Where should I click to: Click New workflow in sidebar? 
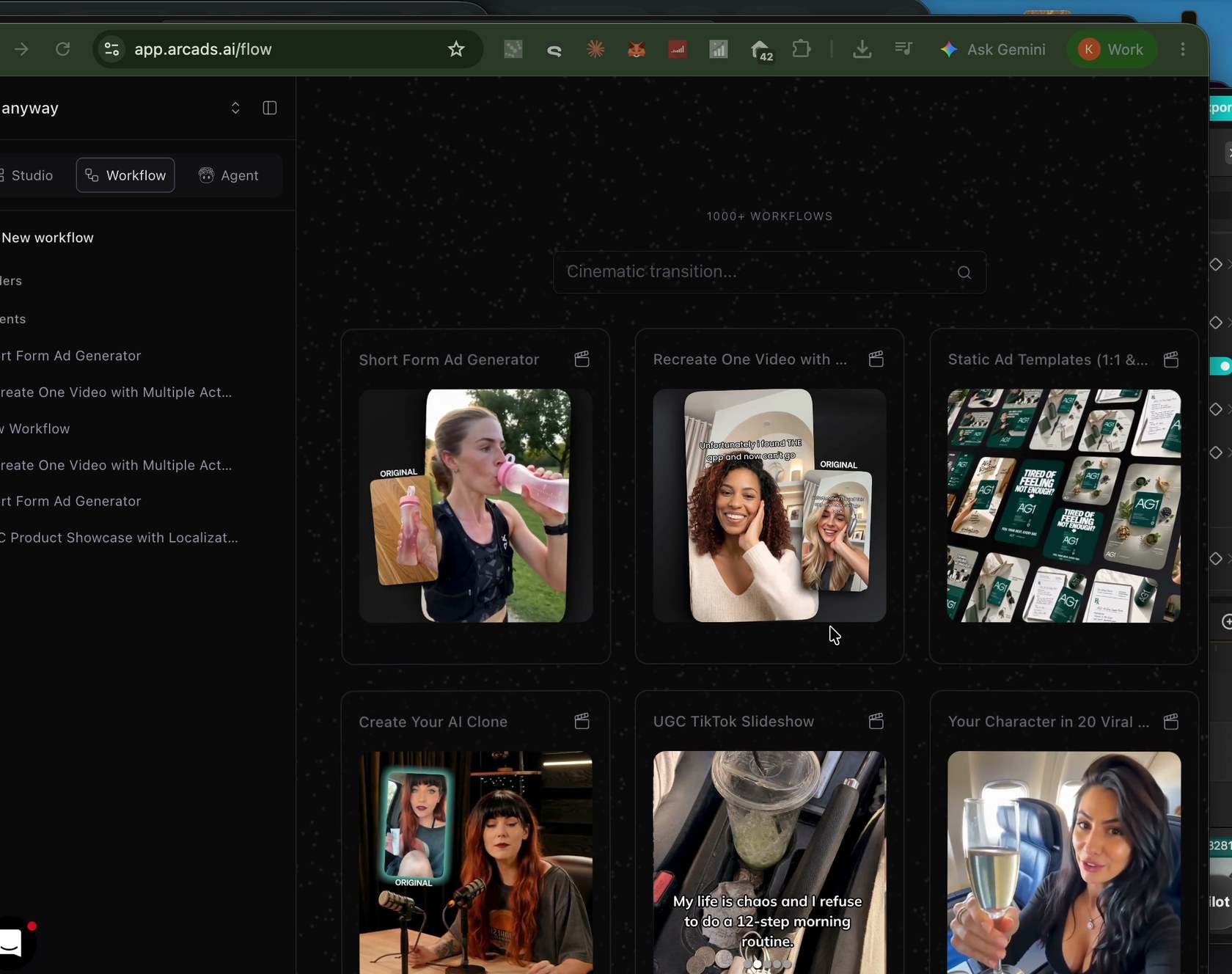[48, 238]
